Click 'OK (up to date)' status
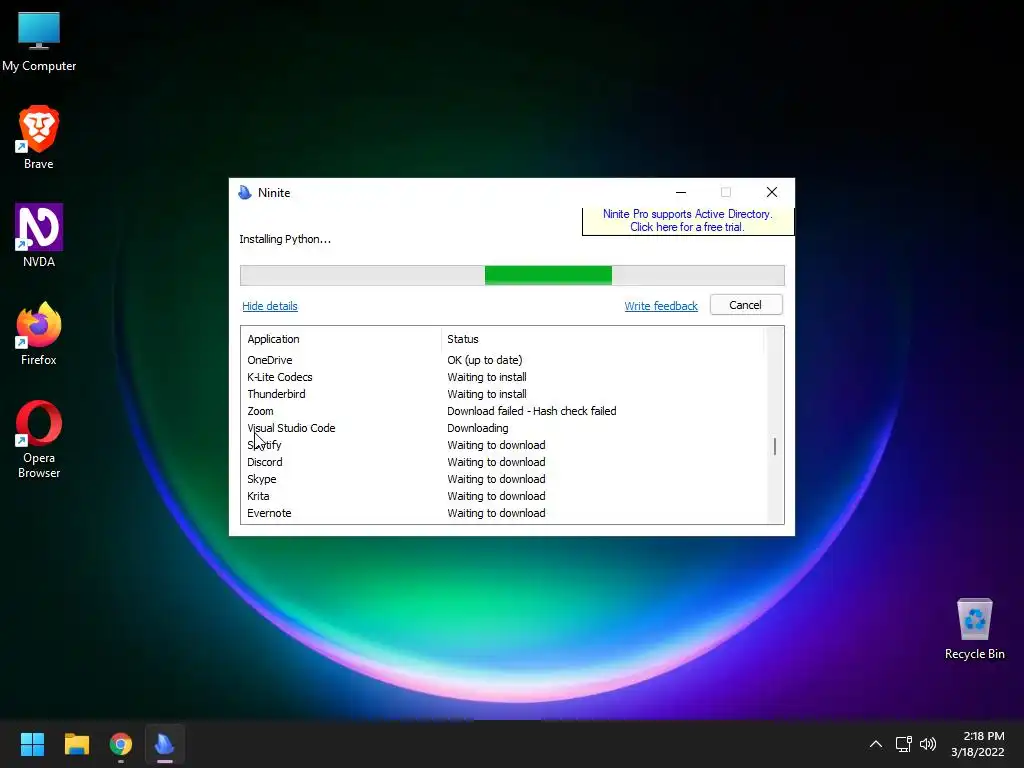Viewport: 1024px width, 768px height. coord(485,360)
